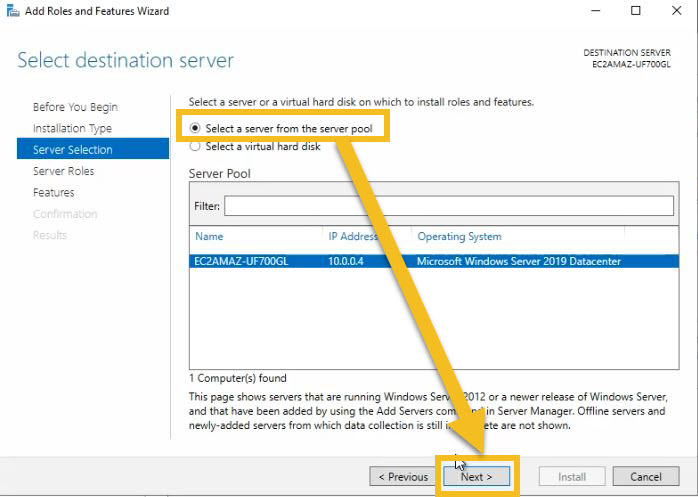This screenshot has width=698, height=497.
Task: Sort server pool by IP Address column
Action: pyautogui.click(x=353, y=236)
